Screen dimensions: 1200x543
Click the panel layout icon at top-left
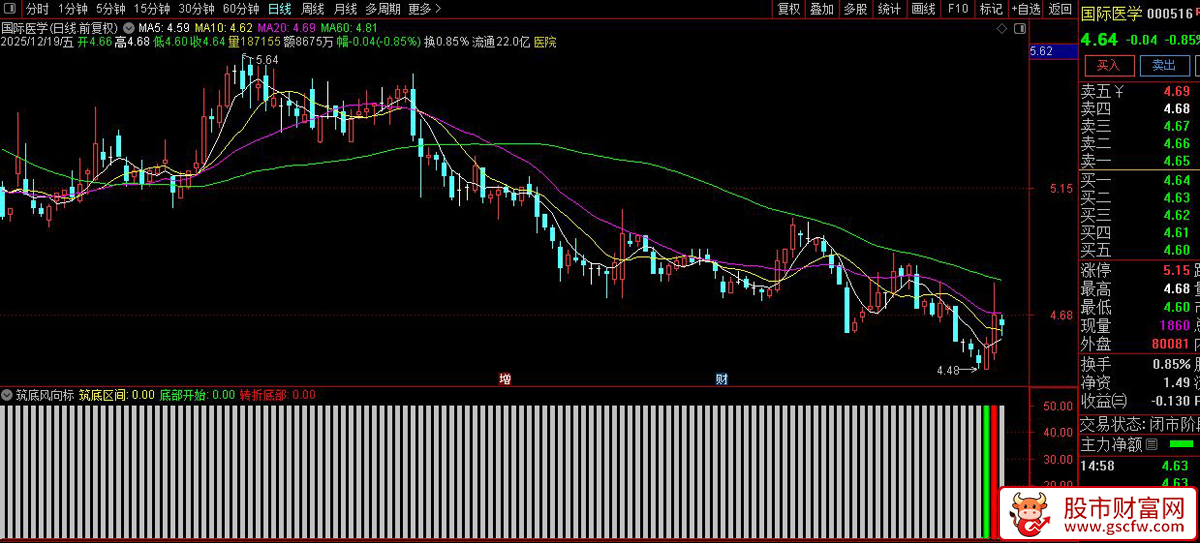click(x=11, y=9)
